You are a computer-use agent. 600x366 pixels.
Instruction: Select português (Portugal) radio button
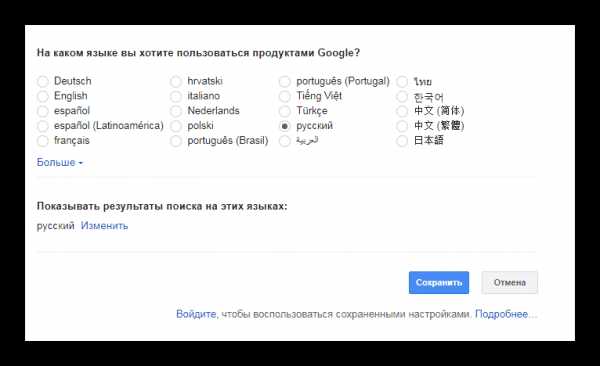pyautogui.click(x=284, y=81)
